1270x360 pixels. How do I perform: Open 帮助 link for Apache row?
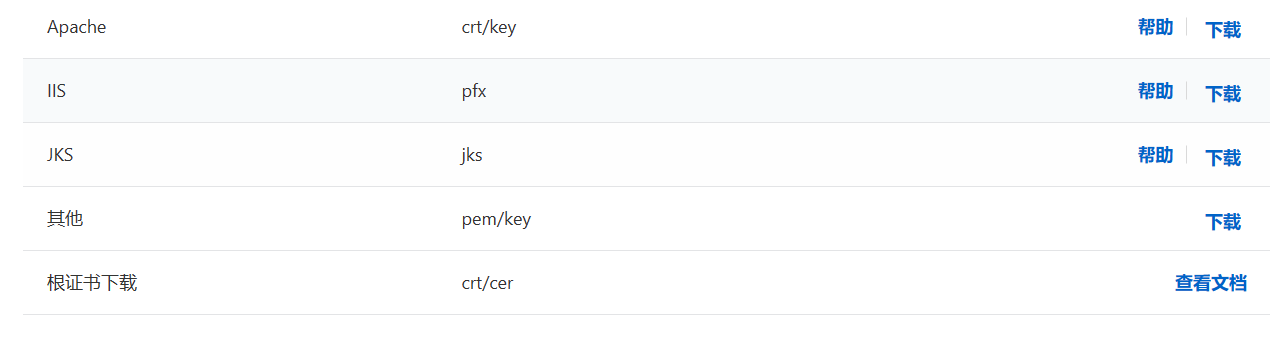[1155, 27]
